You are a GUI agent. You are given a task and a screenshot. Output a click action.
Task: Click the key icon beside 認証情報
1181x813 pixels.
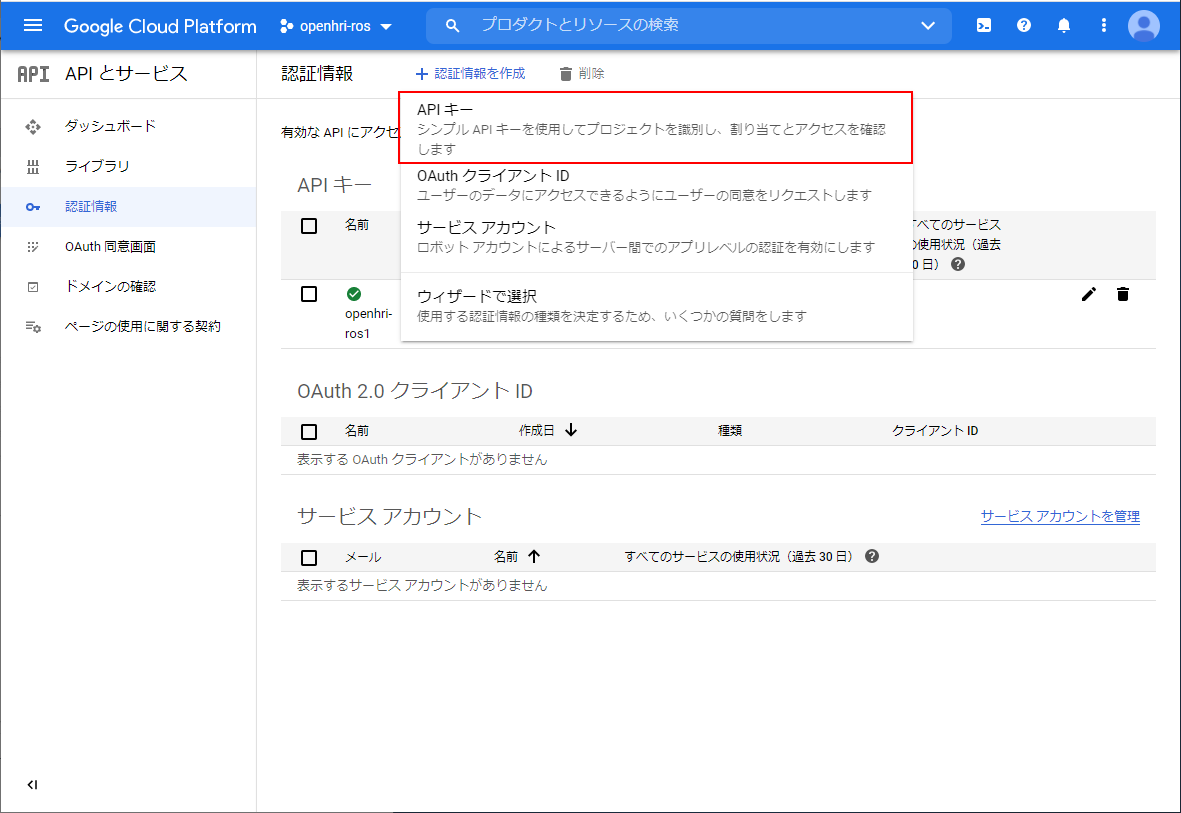coord(32,207)
